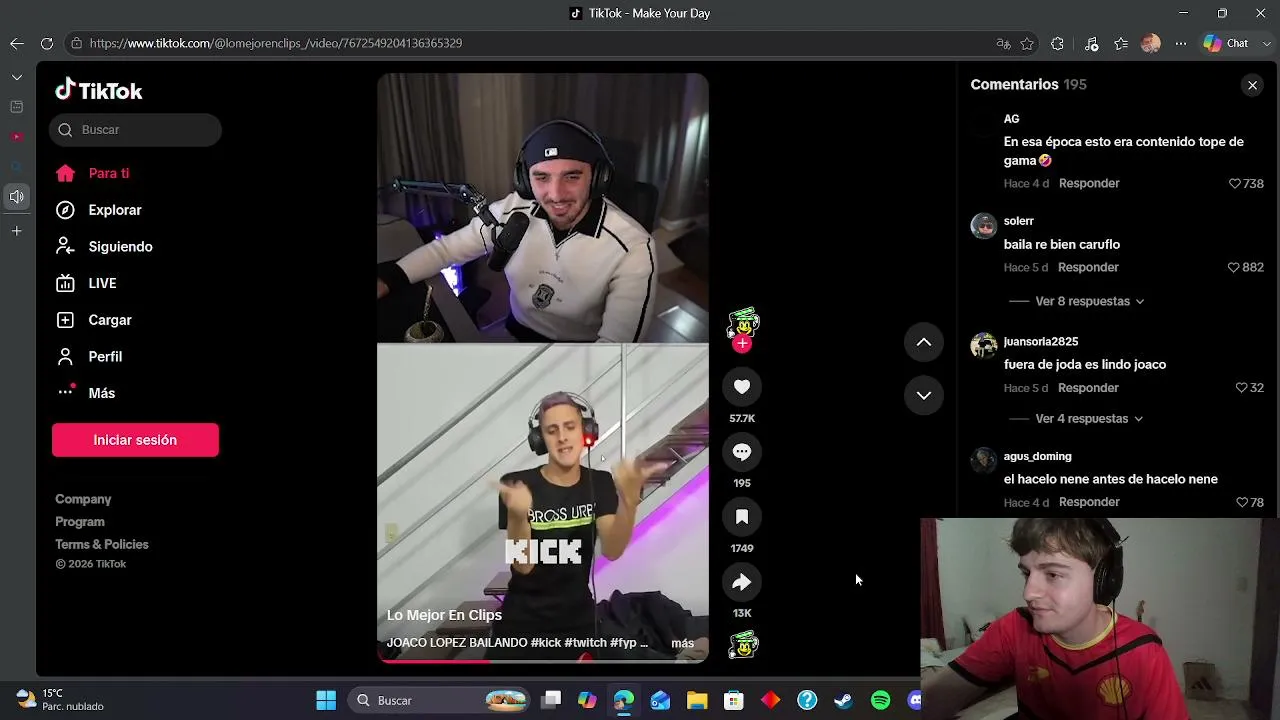Open comments via the speech bubble icon
Screen dimensions: 1280x720
(742, 452)
